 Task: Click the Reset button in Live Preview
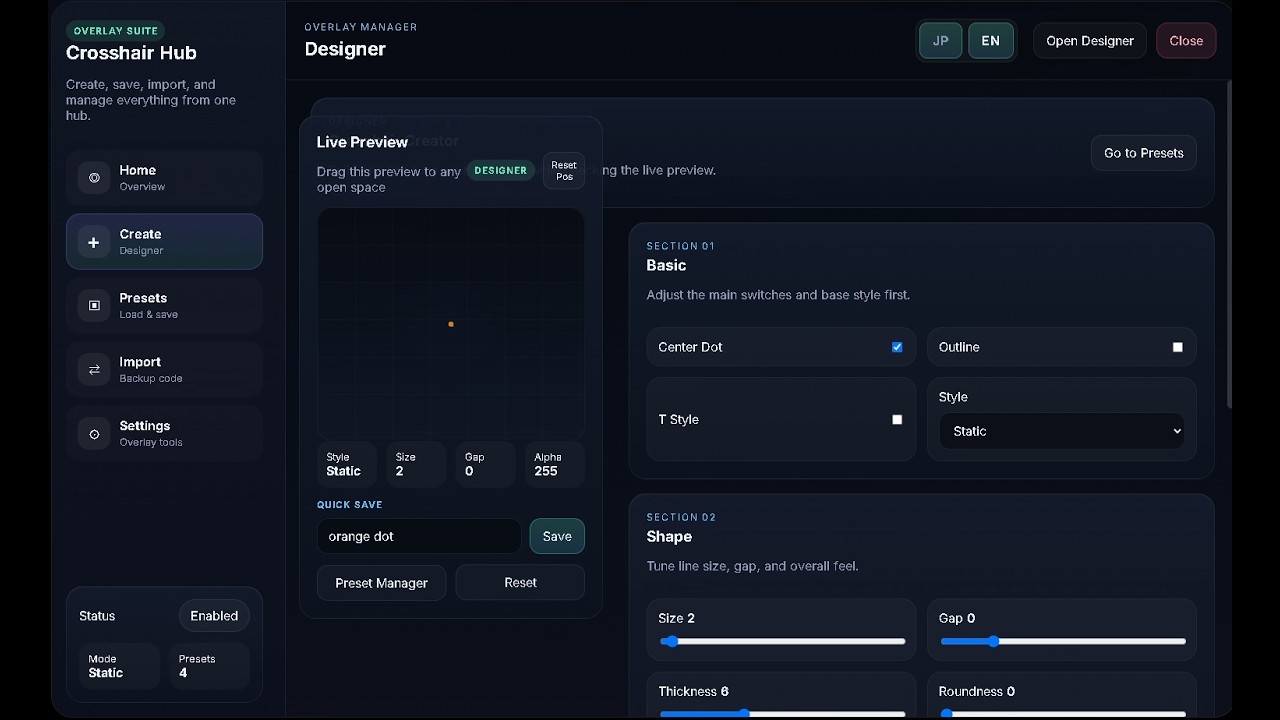[x=520, y=583]
